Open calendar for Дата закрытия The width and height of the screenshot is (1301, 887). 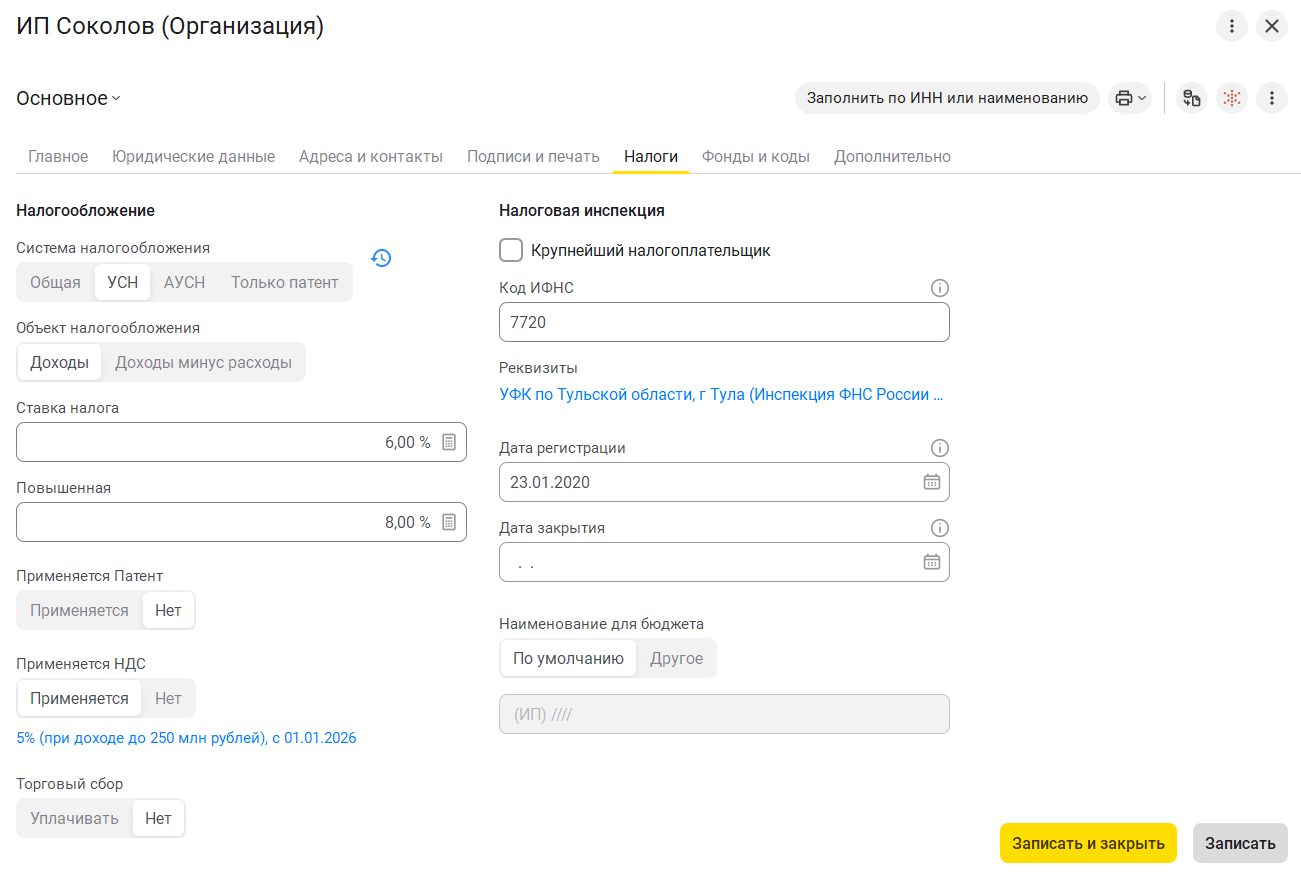[931, 562]
